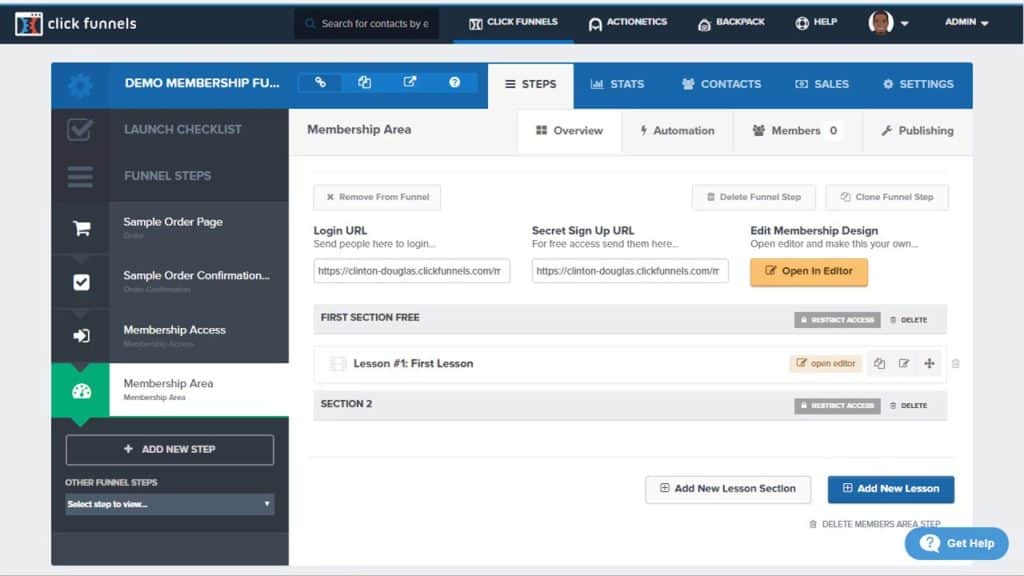Click DELETE MEMBERS AREA STEP link
Viewport: 1024px width, 576px height.
pyautogui.click(x=875, y=524)
